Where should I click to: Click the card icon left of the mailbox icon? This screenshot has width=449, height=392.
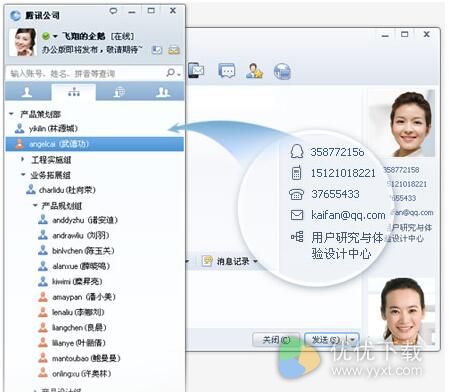pos(156,50)
